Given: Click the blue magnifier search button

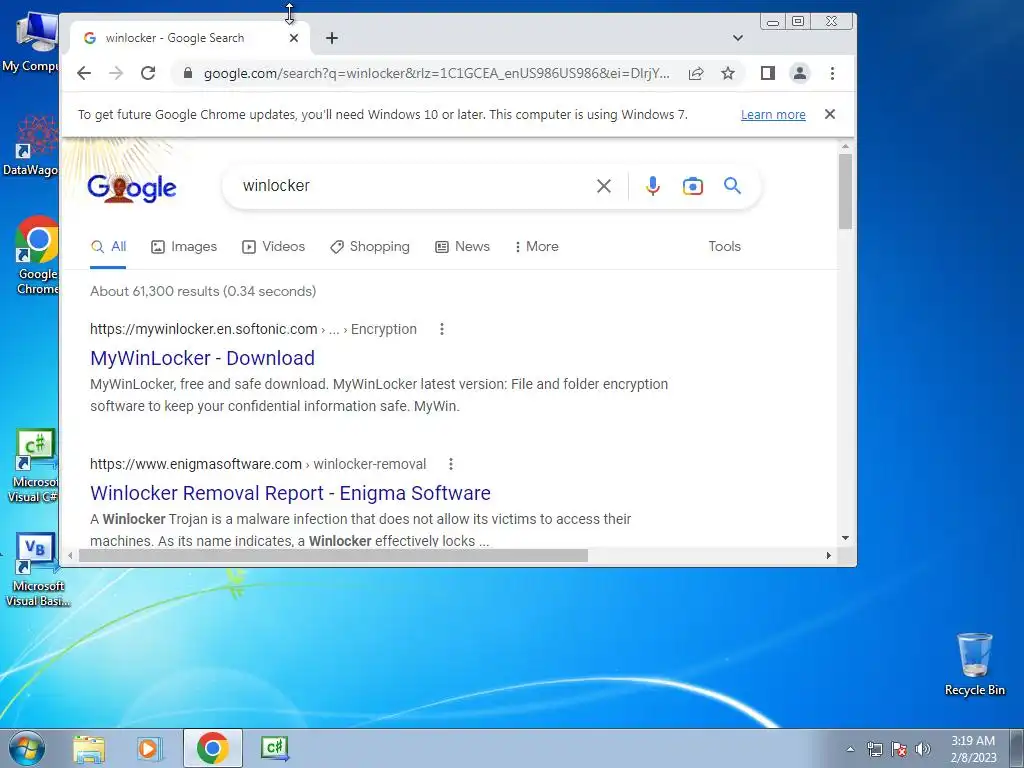Looking at the screenshot, I should (x=733, y=186).
